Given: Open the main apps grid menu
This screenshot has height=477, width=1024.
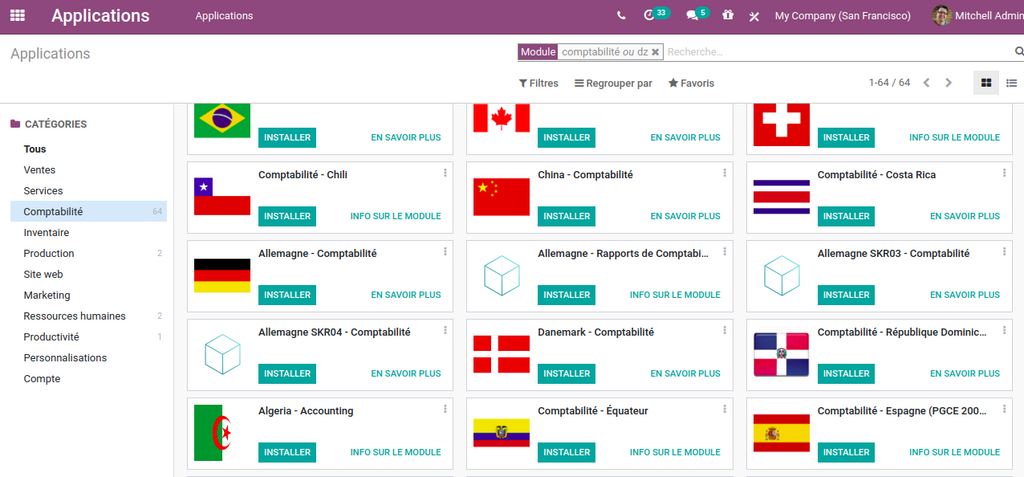Looking at the screenshot, I should coord(18,16).
